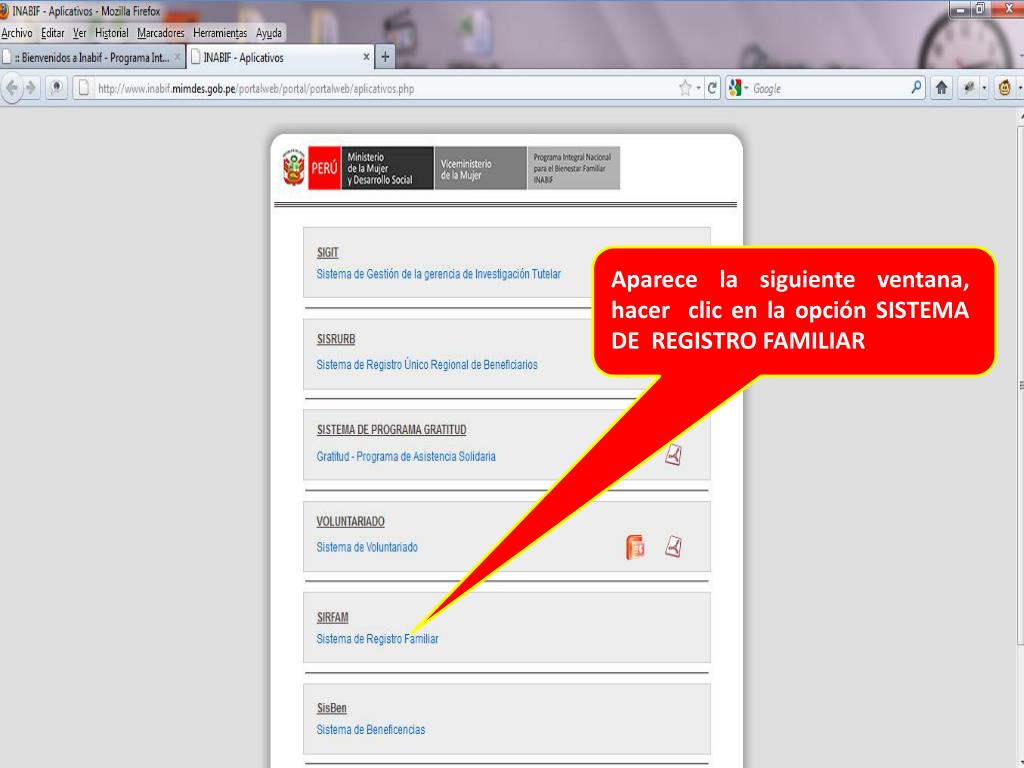Open the Ayuda menu
The height and width of the screenshot is (768, 1024).
pos(268,33)
